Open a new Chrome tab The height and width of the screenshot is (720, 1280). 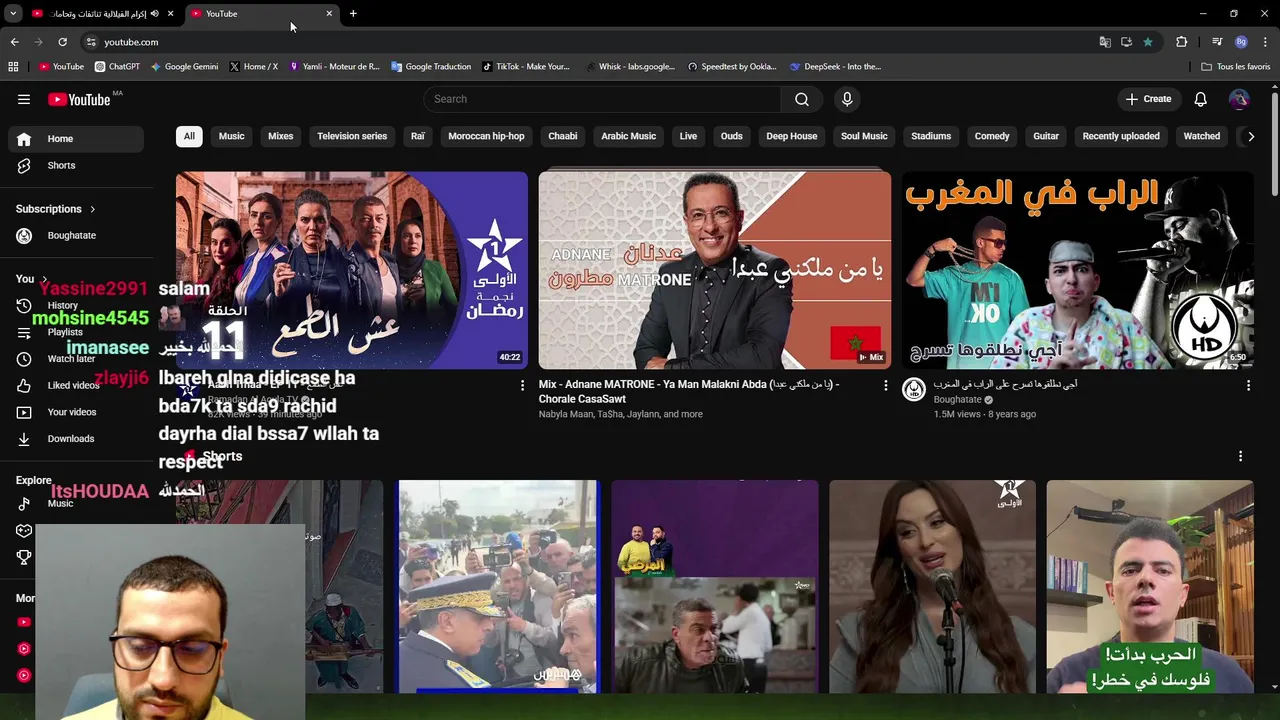(x=353, y=14)
